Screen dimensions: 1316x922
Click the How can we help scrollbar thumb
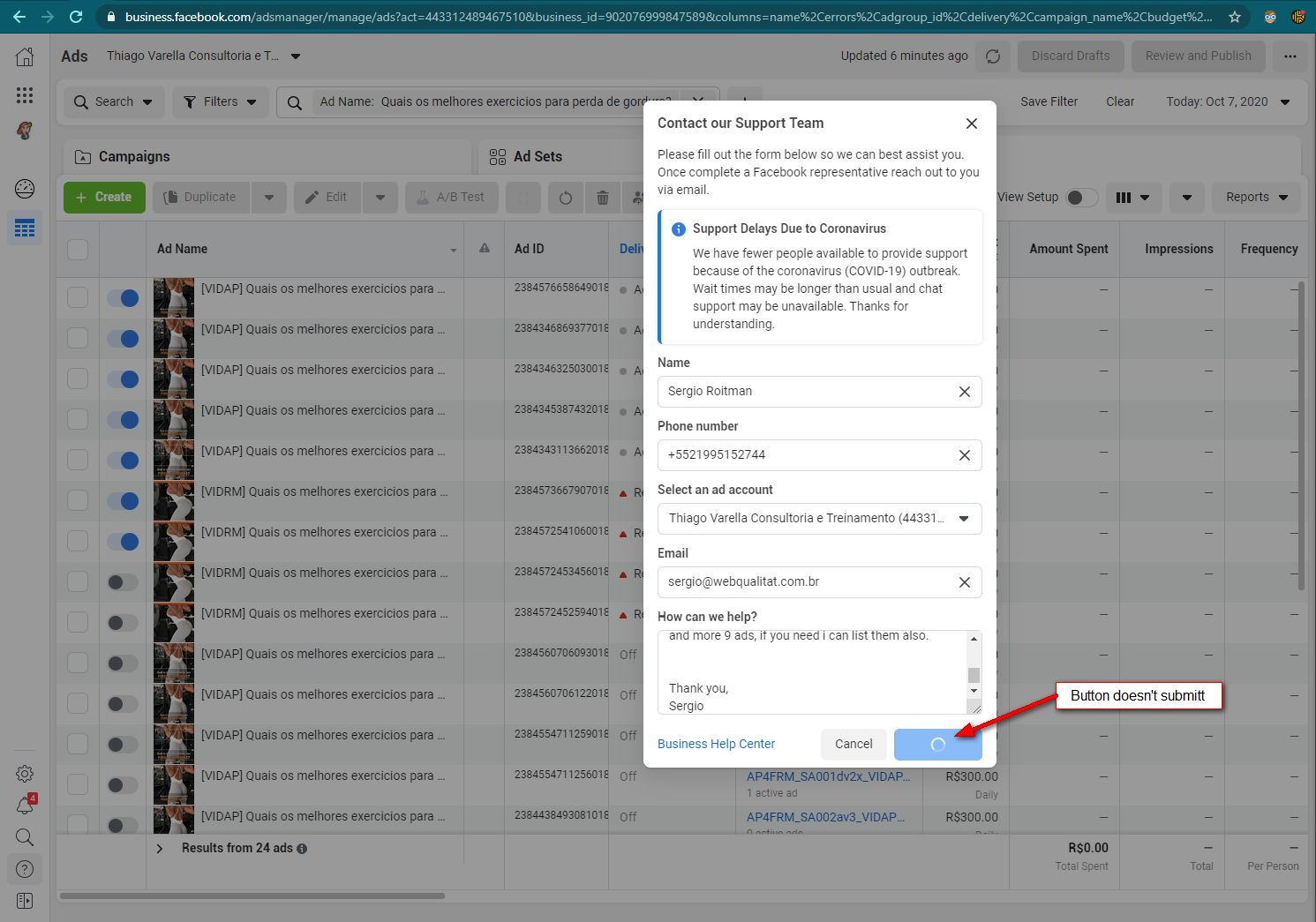pyautogui.click(x=974, y=676)
